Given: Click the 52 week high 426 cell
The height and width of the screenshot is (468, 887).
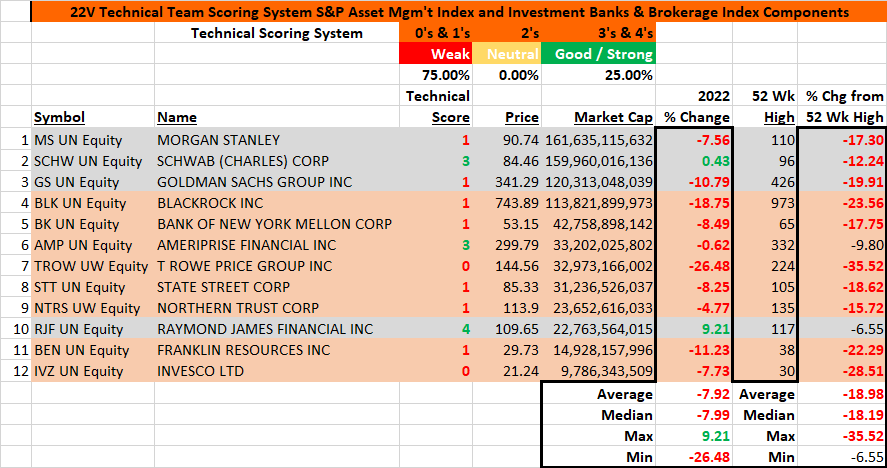Looking at the screenshot, I should [x=765, y=182].
